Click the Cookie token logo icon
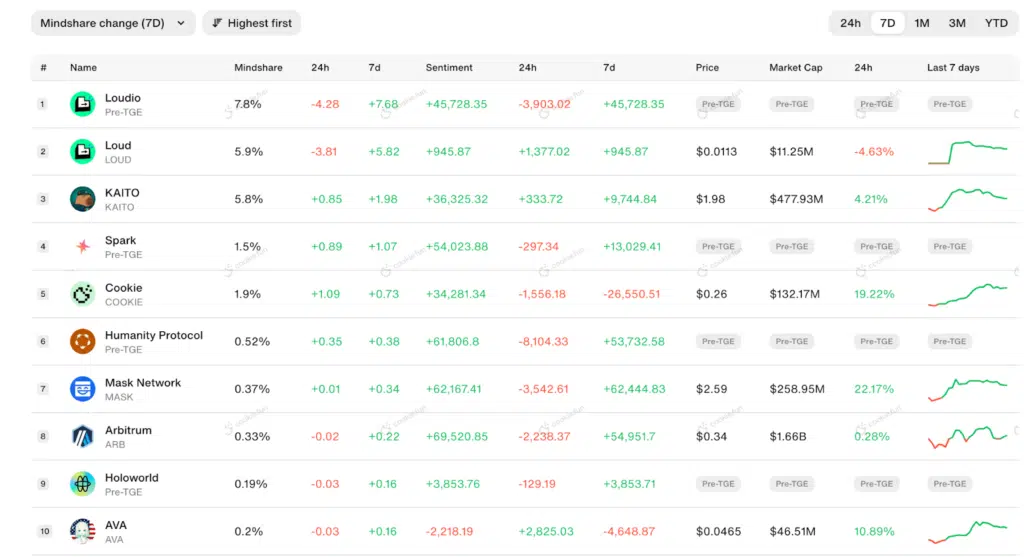 (82, 294)
